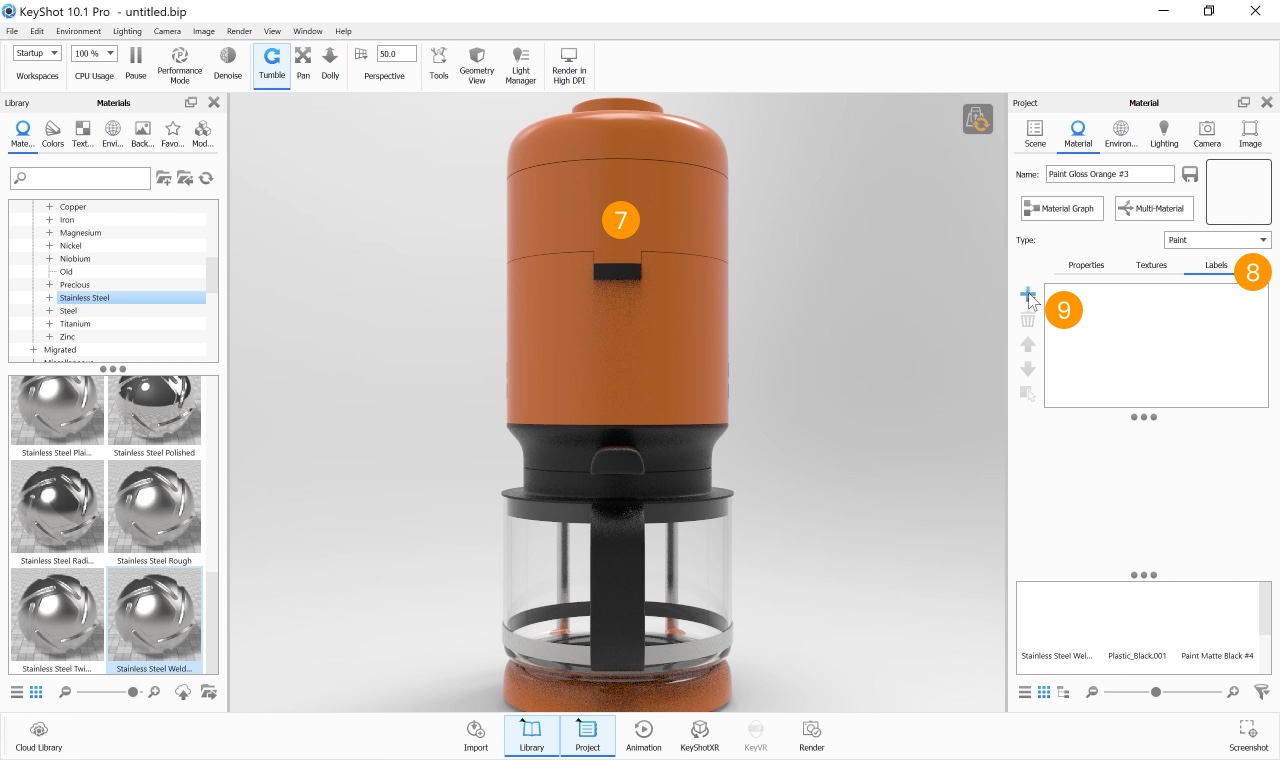
Task: Switch to the Textures tab
Action: coord(1151,265)
